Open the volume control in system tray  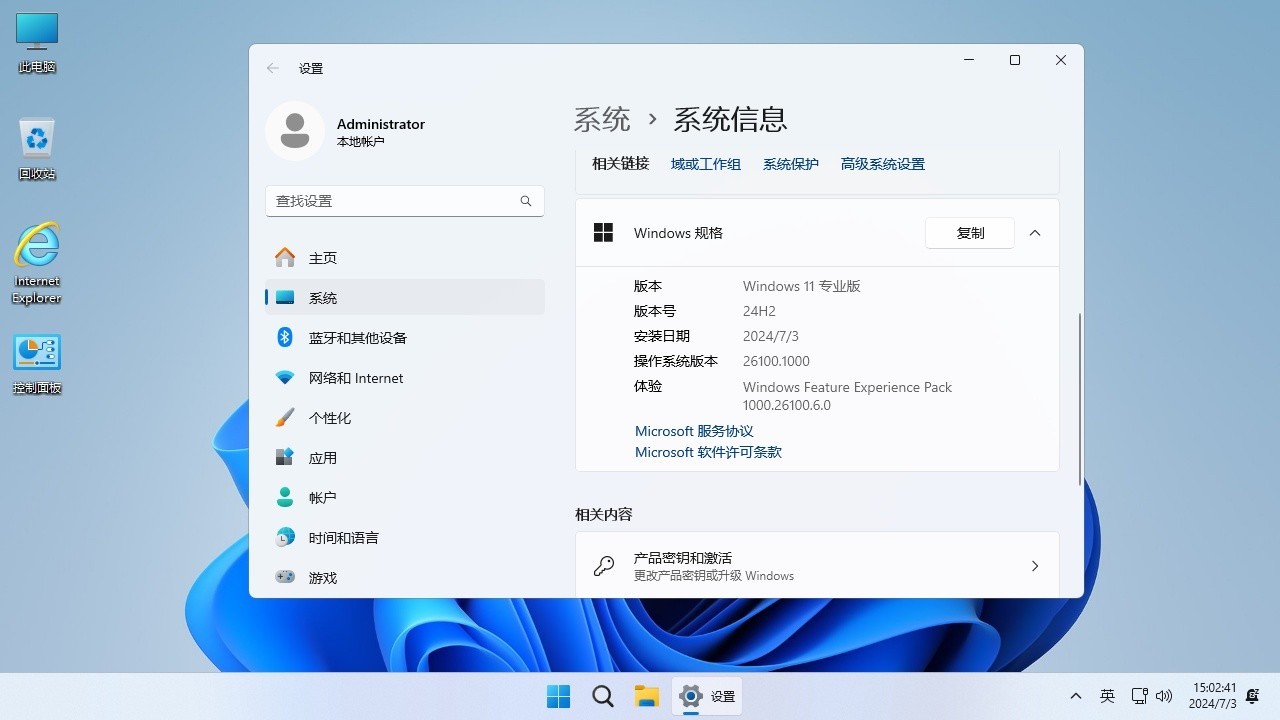(1163, 696)
